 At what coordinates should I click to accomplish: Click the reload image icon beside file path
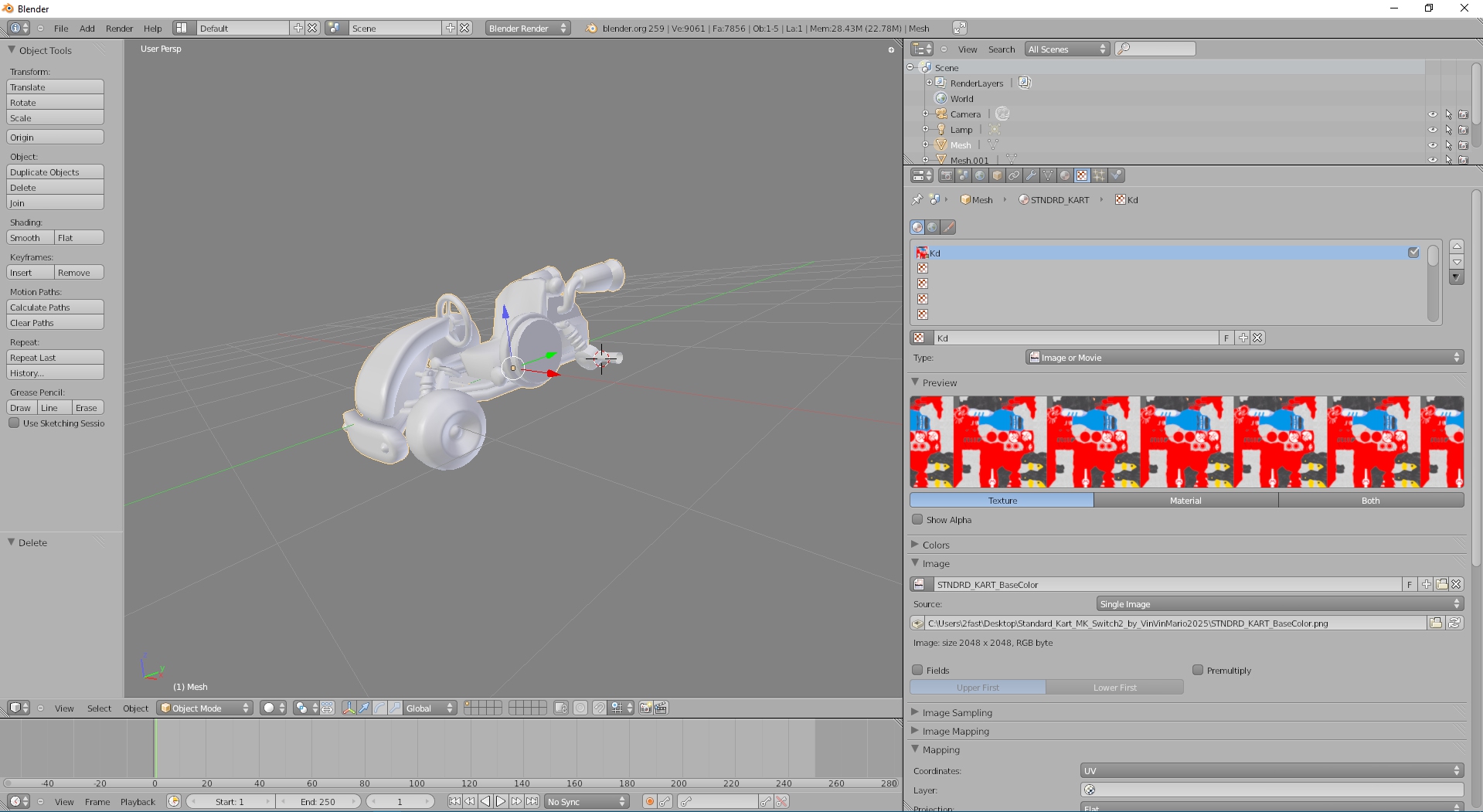(x=1455, y=623)
